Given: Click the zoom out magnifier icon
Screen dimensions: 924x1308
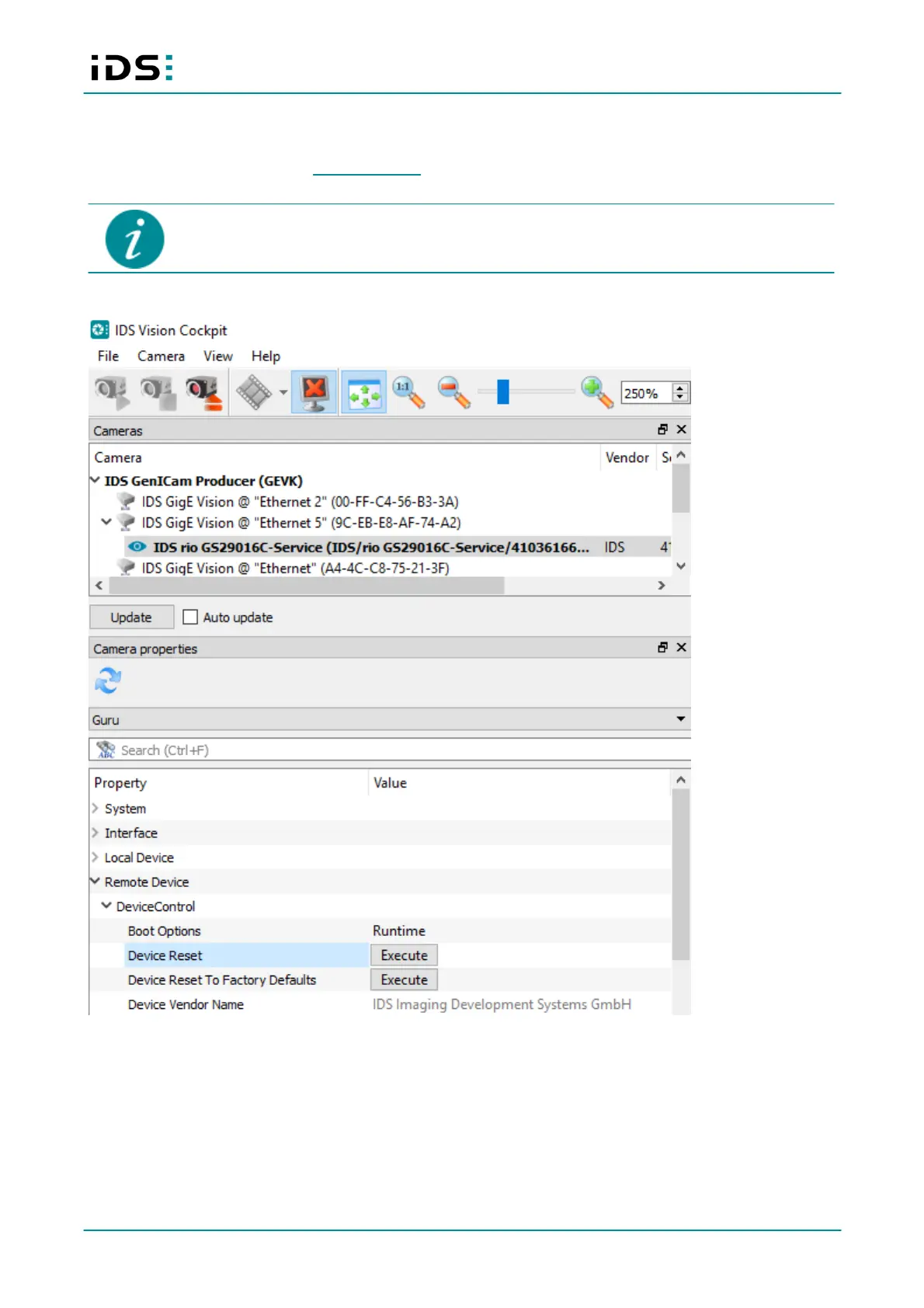Looking at the screenshot, I should point(454,391).
